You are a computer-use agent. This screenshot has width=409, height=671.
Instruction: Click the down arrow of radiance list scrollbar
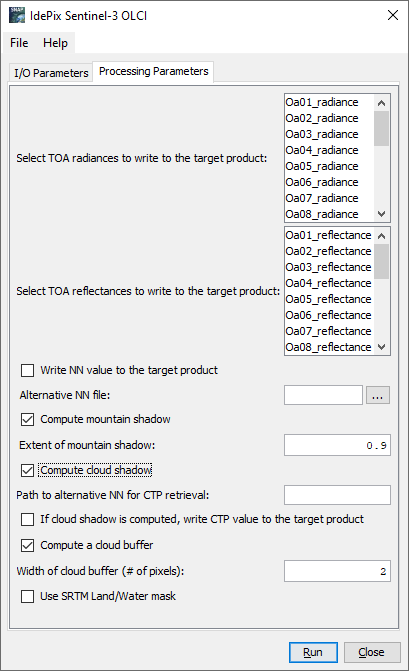click(382, 213)
